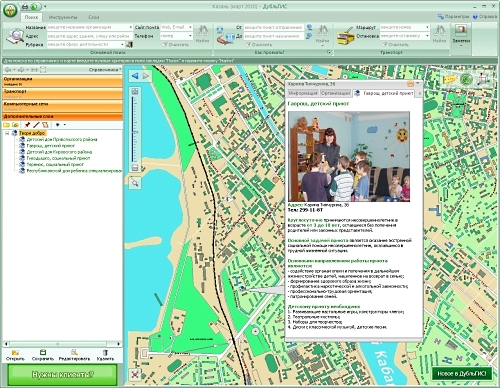
Task: Select the Транспорт panel section
Action: click(63, 94)
